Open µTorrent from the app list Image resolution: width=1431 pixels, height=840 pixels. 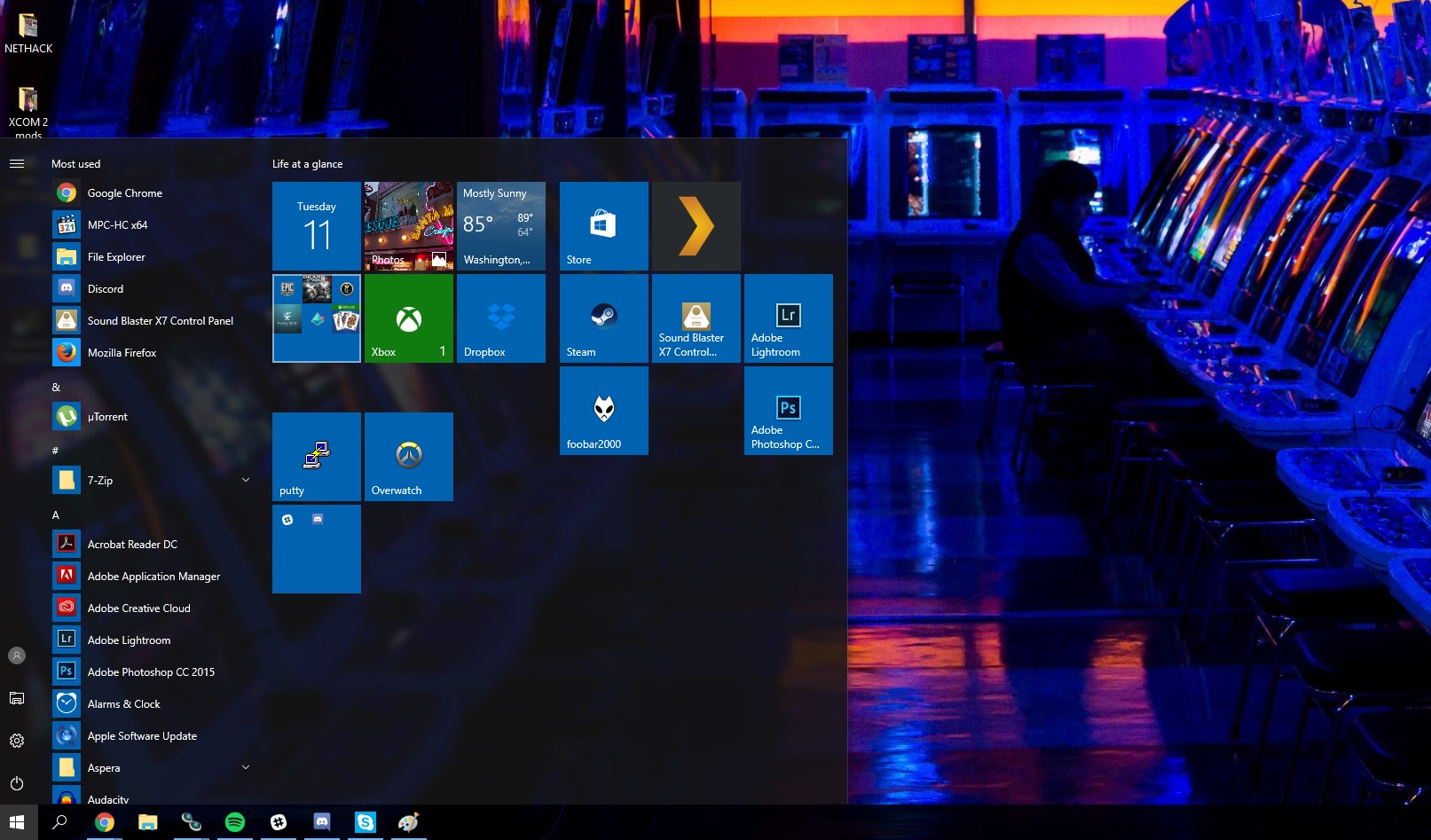(151, 416)
